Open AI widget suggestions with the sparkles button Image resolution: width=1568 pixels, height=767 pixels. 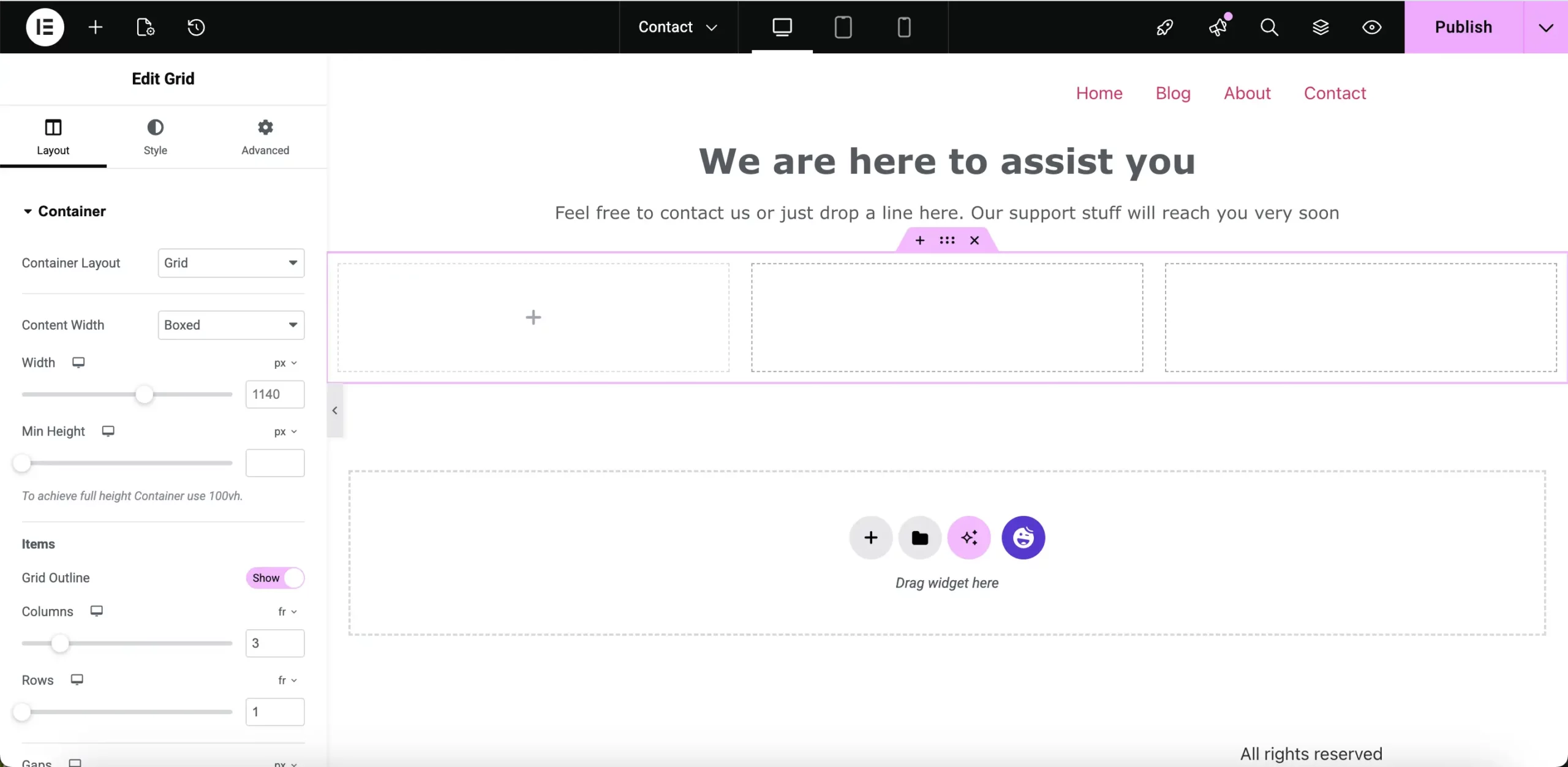coord(969,537)
